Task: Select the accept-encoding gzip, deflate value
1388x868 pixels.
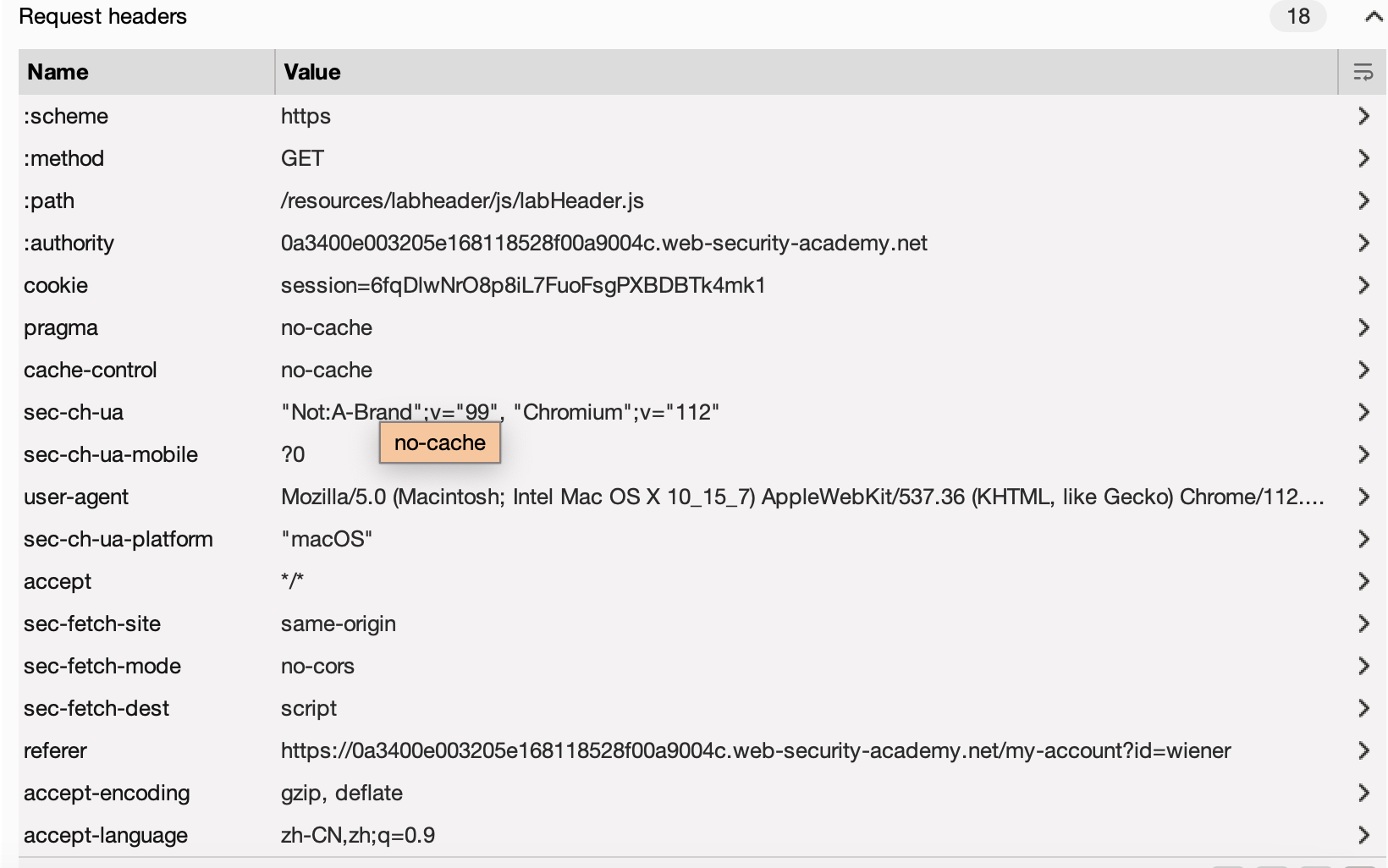Action: tap(341, 793)
